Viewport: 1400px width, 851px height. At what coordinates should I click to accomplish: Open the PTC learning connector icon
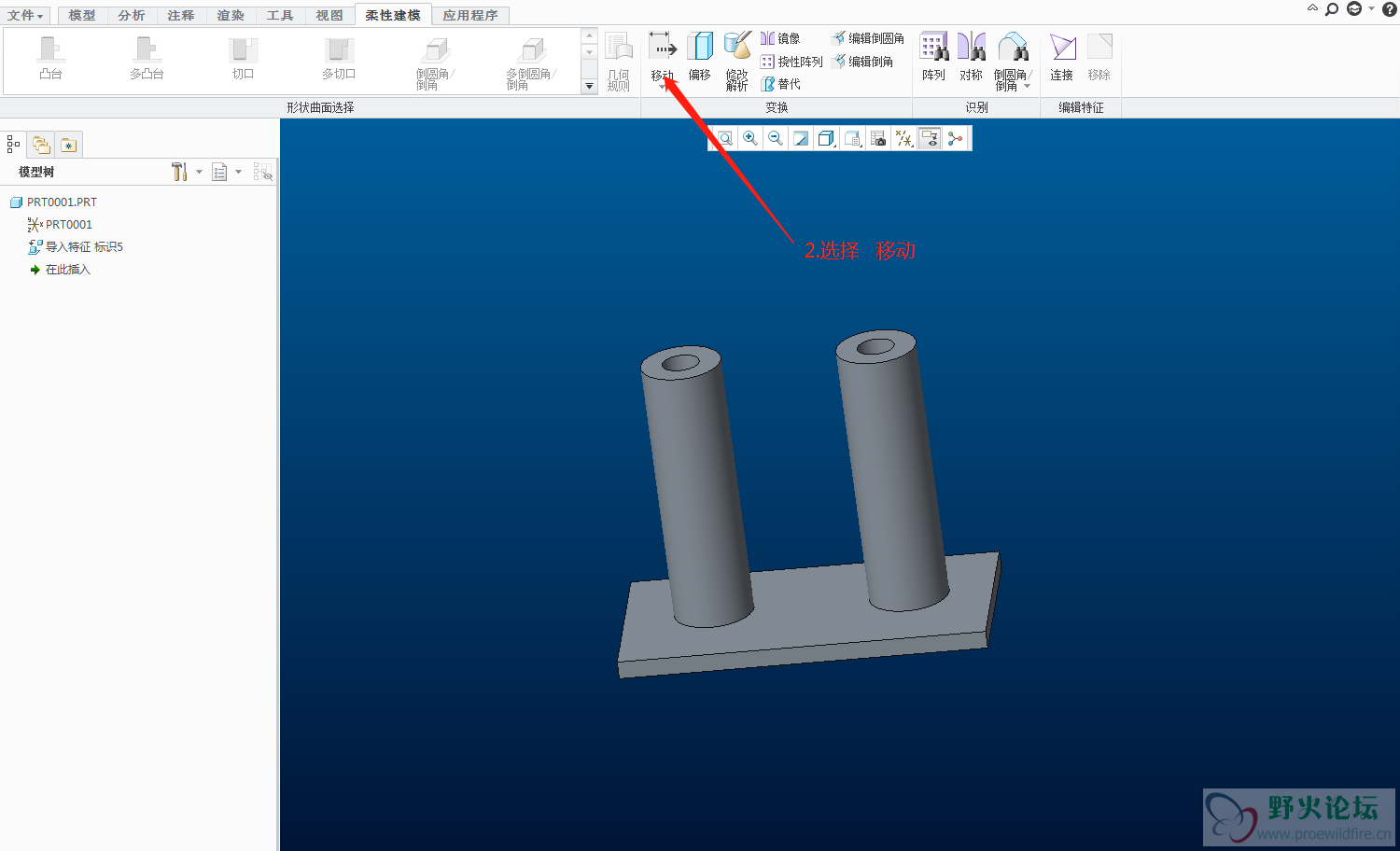[1354, 9]
